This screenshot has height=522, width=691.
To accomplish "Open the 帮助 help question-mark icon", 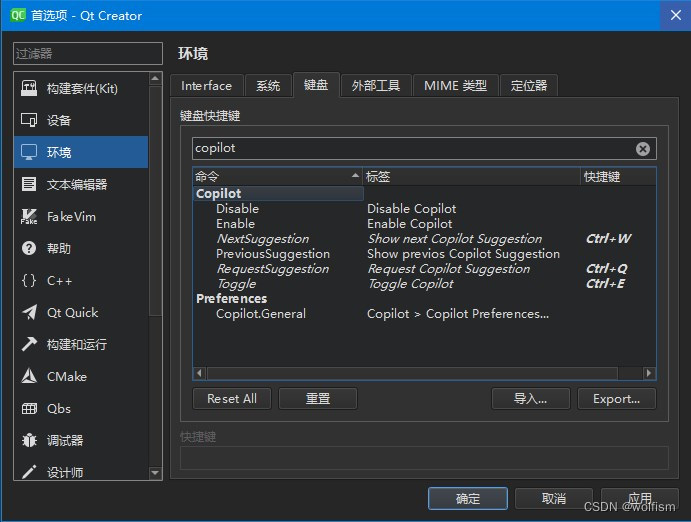I will pos(29,248).
